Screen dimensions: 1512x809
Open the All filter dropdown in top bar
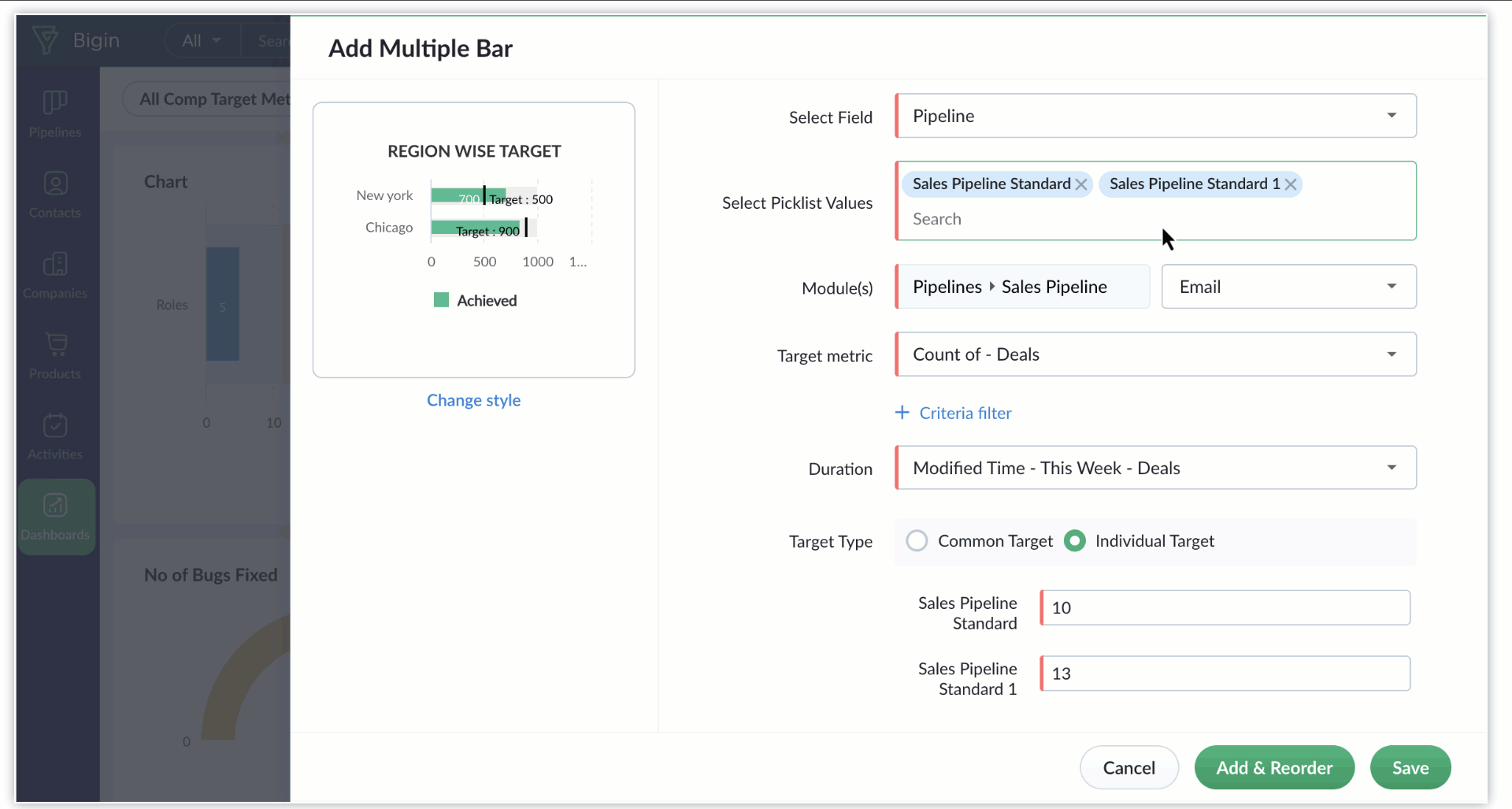coord(202,40)
